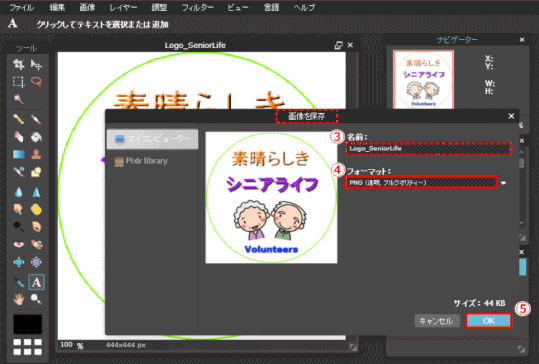
Task: Select the Paint Bucket tool
Action: 36,137
